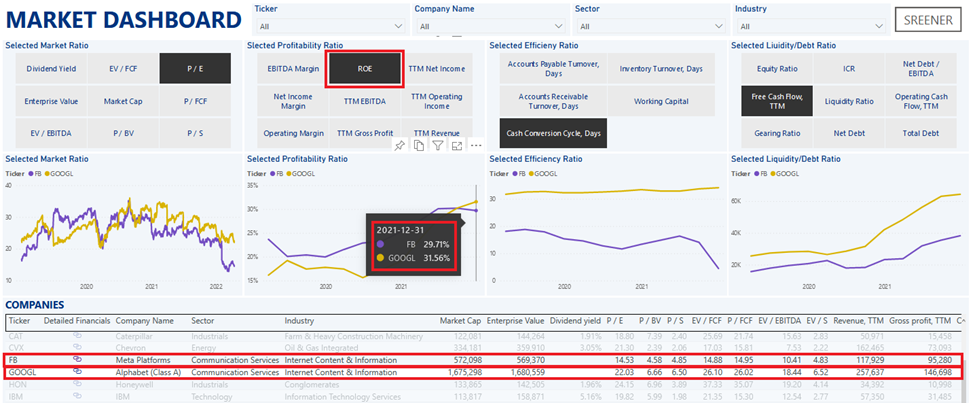Pin the Profitability Ratio visual
This screenshot has width=975, height=403.
400,146
